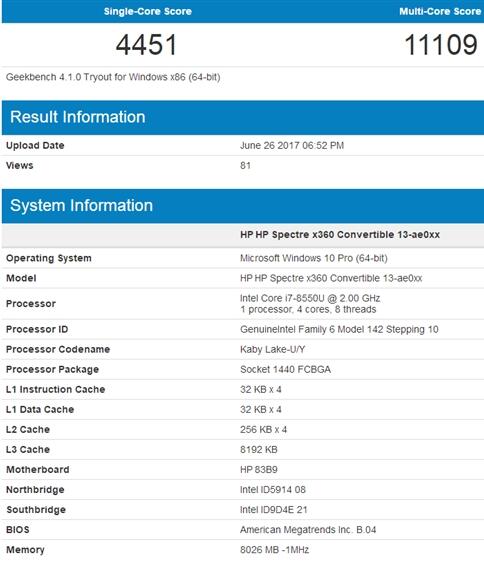The image size is (484, 570).
Task: Select the upload date June 26 2017 value
Action: point(292,146)
